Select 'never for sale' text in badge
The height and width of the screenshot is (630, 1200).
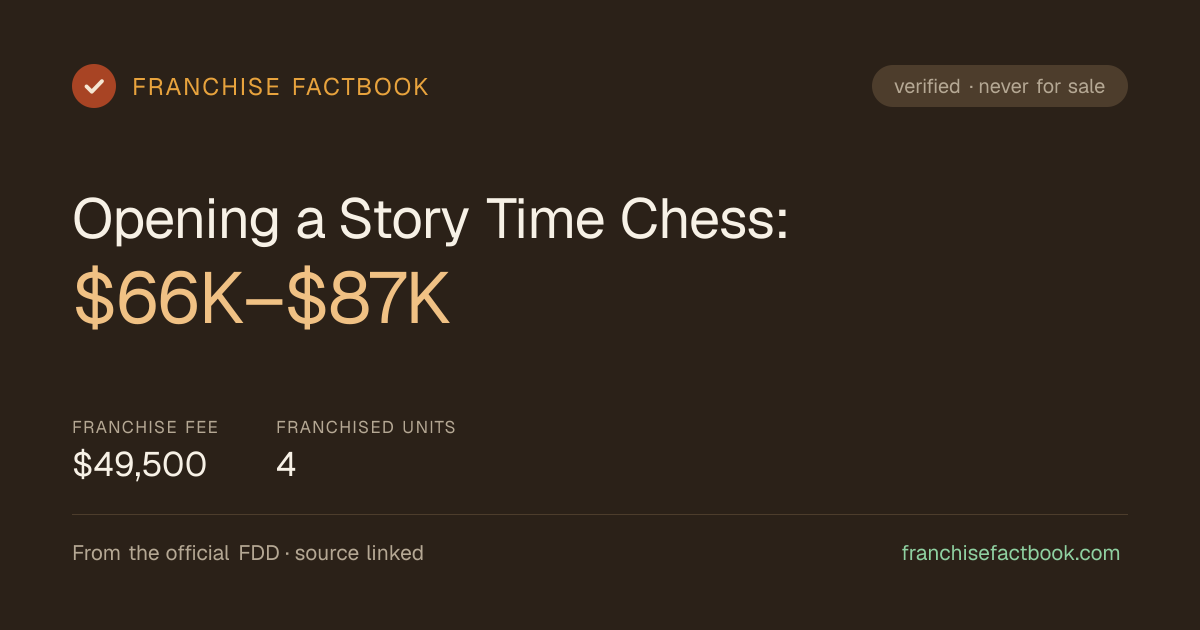coord(1041,87)
